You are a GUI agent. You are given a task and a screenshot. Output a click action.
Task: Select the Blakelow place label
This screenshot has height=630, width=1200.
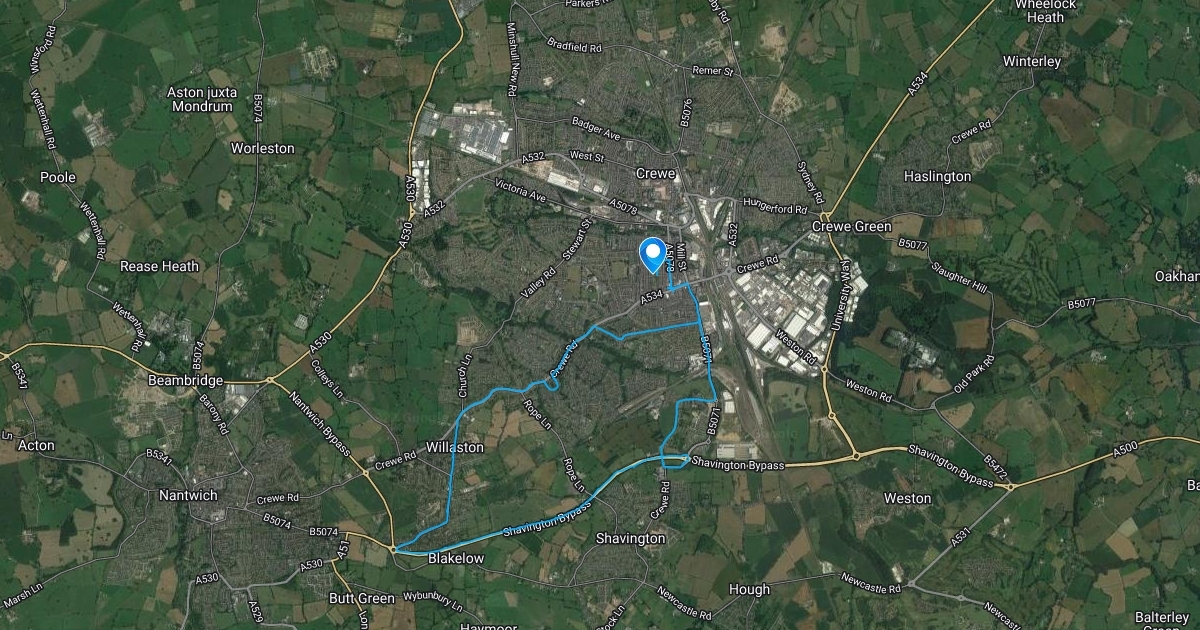pyautogui.click(x=456, y=558)
